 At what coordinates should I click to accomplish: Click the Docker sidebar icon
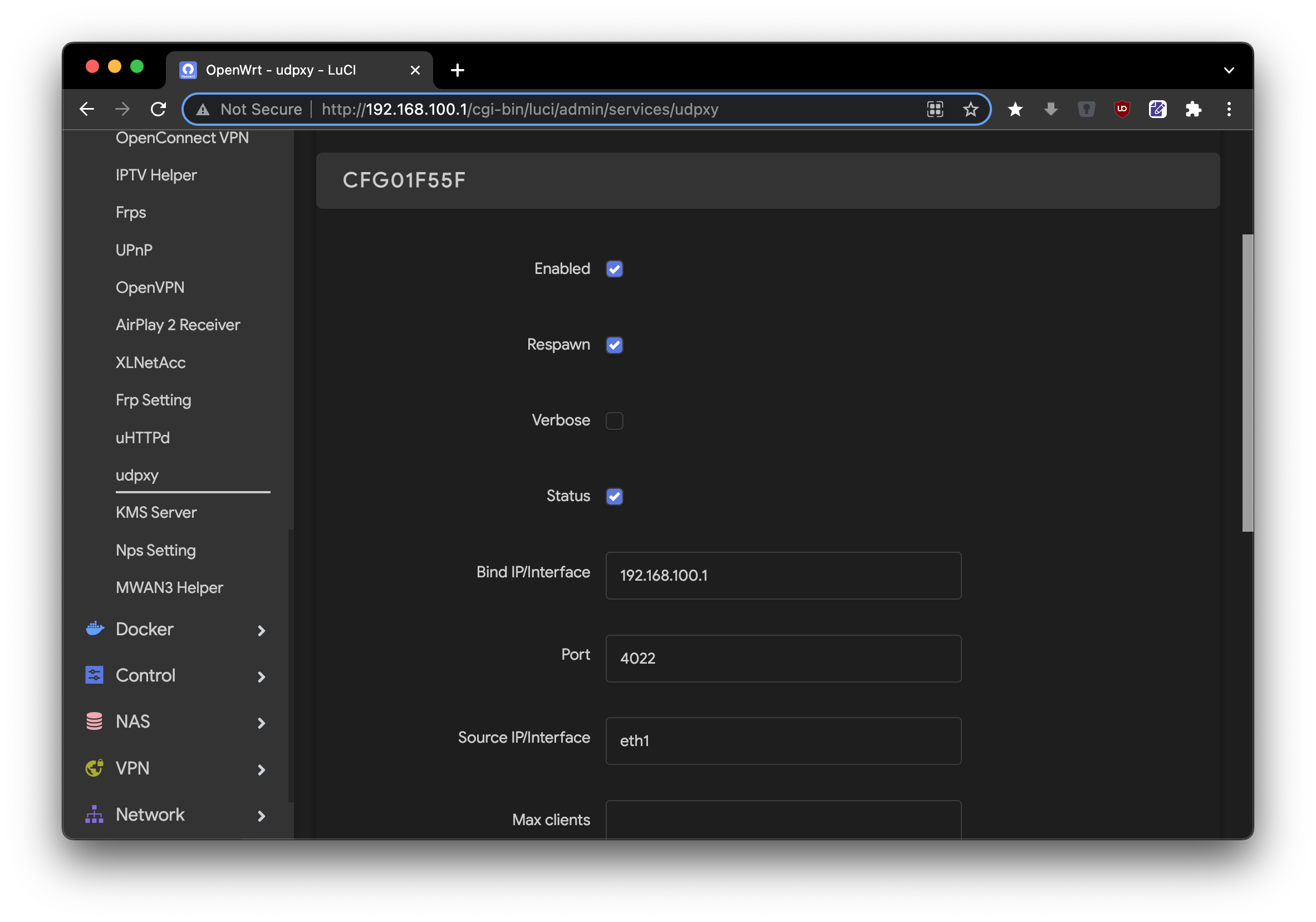coord(95,629)
